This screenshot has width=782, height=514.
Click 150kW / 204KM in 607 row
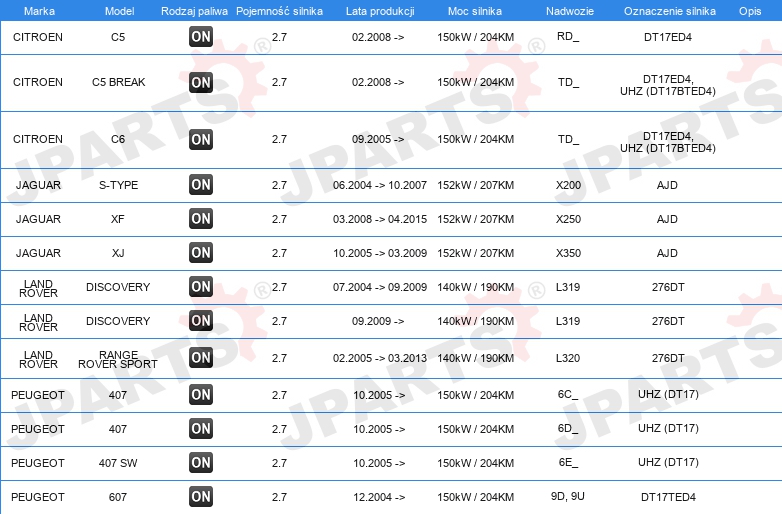475,497
